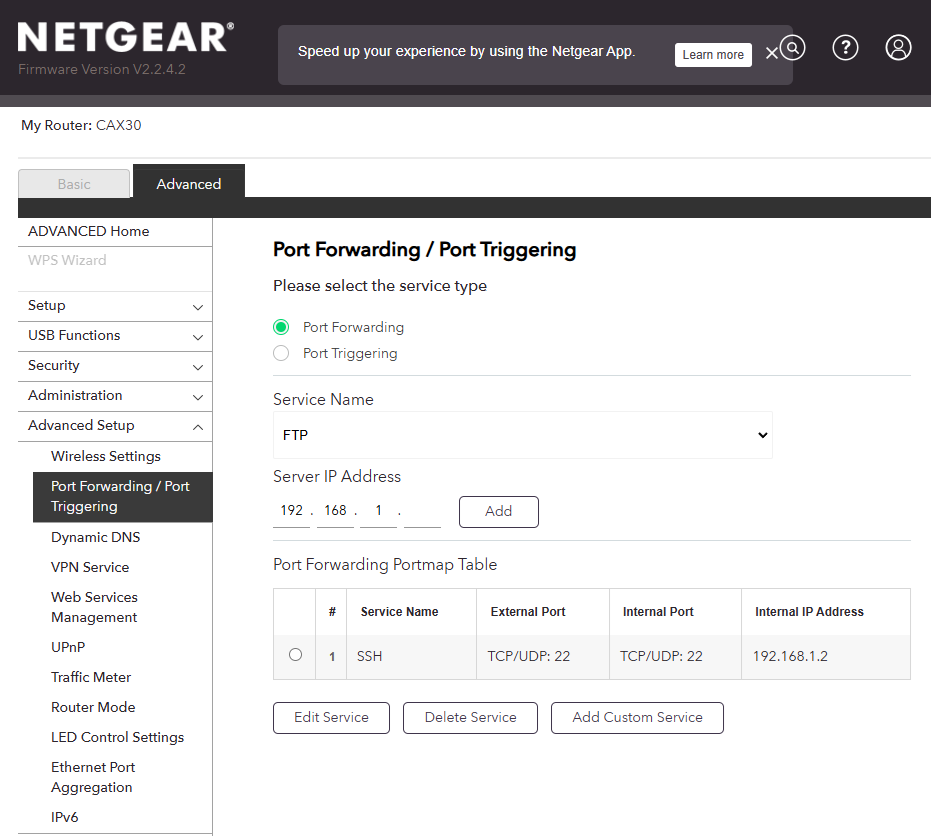Collapse the Advanced Setup section
This screenshot has height=836, width=931.
115,426
